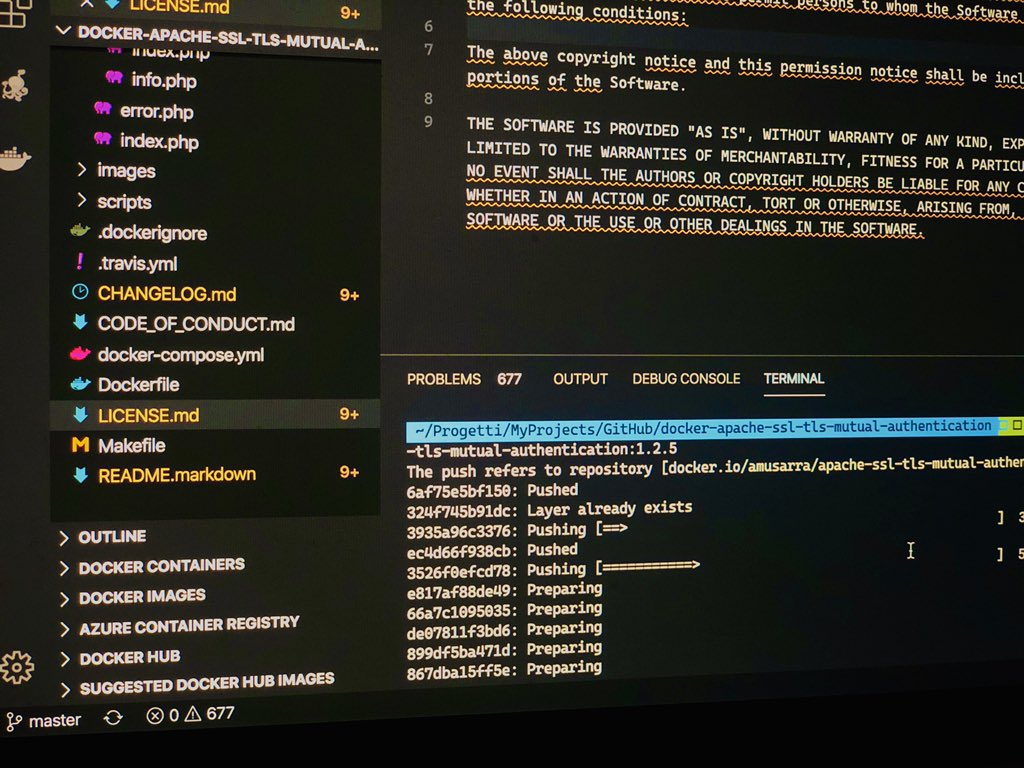Click 'The above copyright notice' text in editor
This screenshot has width=1024, height=768.
pyautogui.click(x=552, y=56)
